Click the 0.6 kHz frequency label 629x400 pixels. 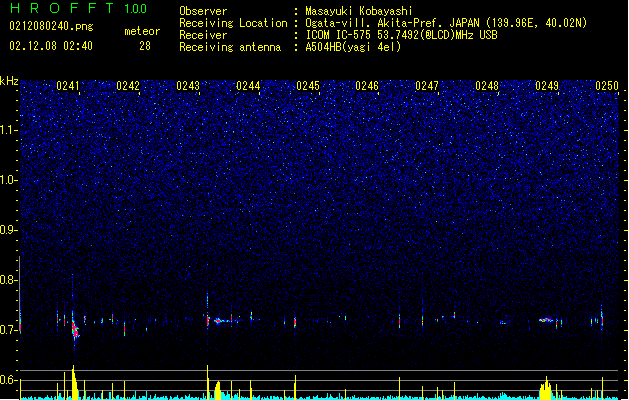point(8,380)
